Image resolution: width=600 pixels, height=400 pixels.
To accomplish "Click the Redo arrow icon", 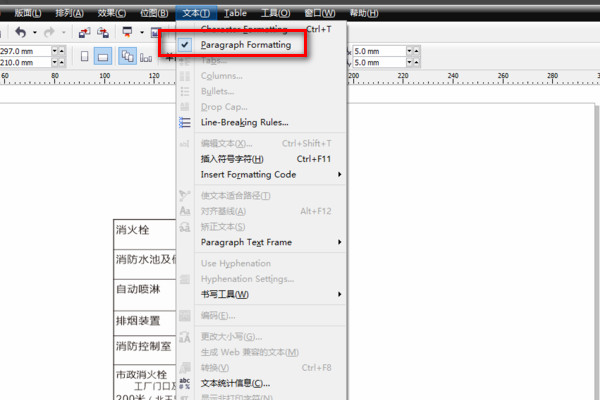I will [x=49, y=33].
